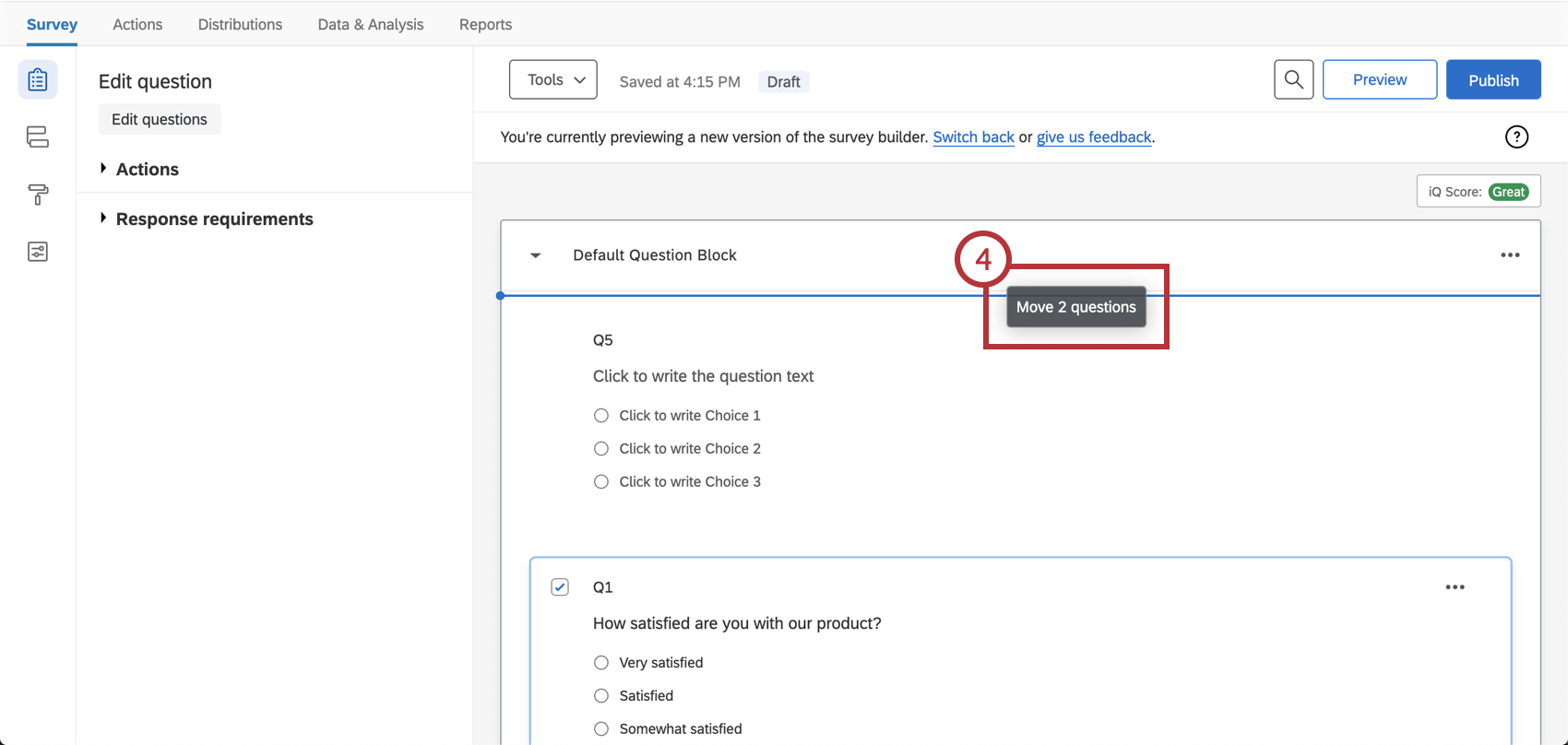Open the survey options icon in sidebar
Viewport: 1568px width, 745px height.
coord(38,252)
